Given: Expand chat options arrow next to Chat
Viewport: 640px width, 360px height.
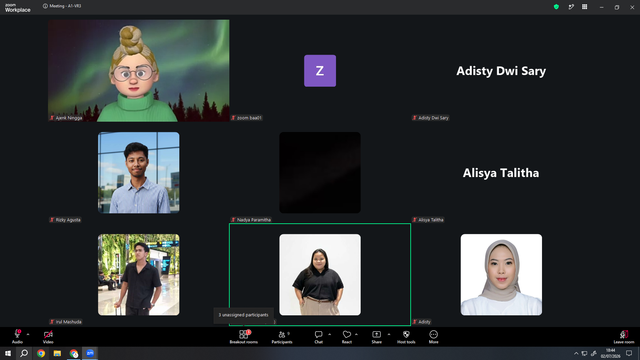Looking at the screenshot, I should pyautogui.click(x=329, y=334).
